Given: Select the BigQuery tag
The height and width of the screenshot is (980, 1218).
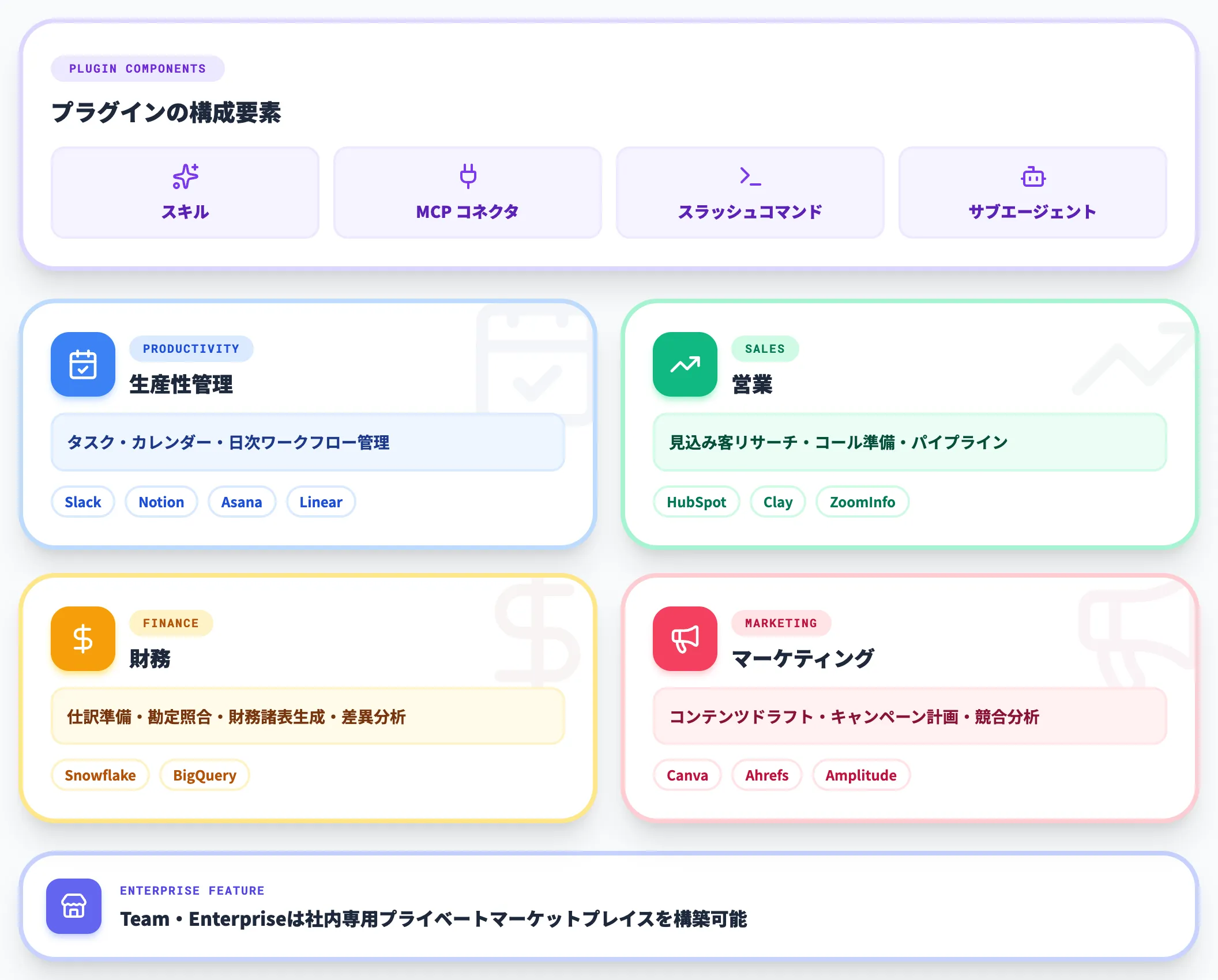Looking at the screenshot, I should point(205,775).
